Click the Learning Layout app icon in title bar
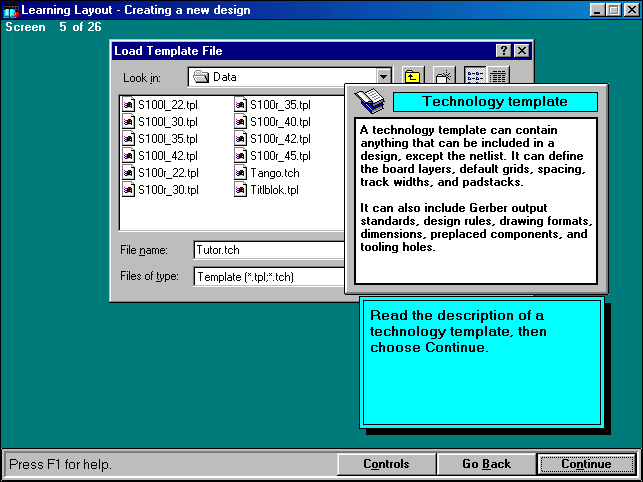Viewport: 643px width, 482px height. 11,9
